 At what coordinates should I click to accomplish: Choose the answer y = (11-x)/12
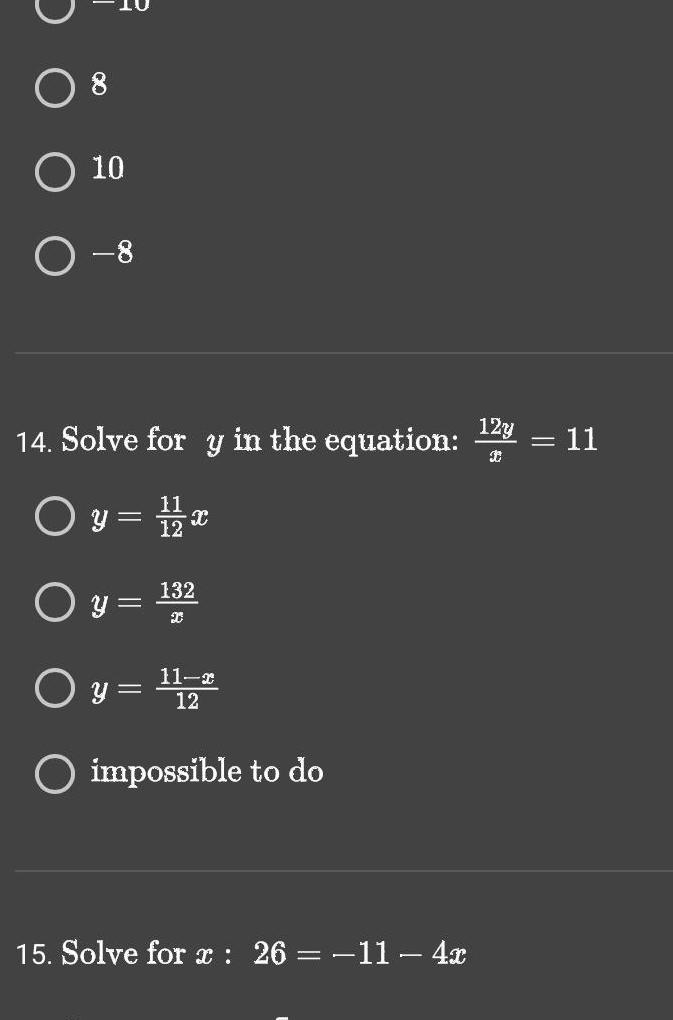tap(55, 686)
